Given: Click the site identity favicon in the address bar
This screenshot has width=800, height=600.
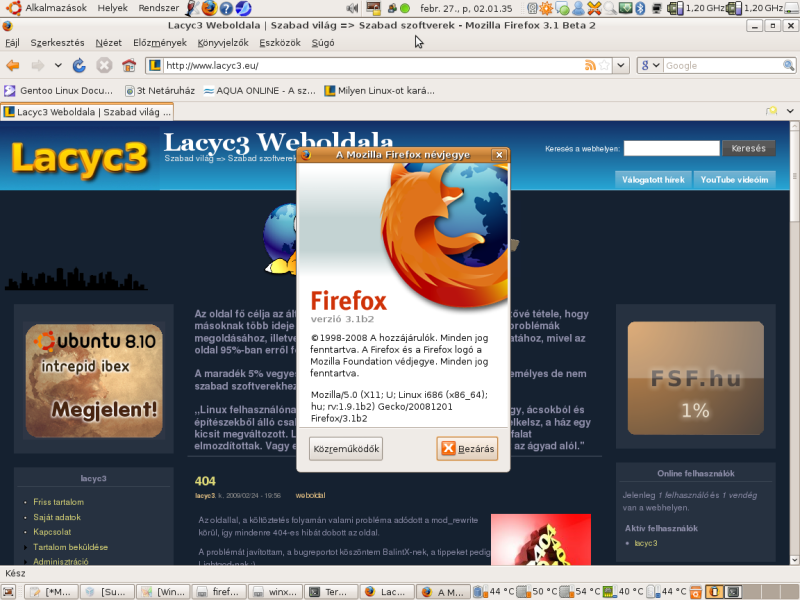Looking at the screenshot, I should tap(155, 65).
